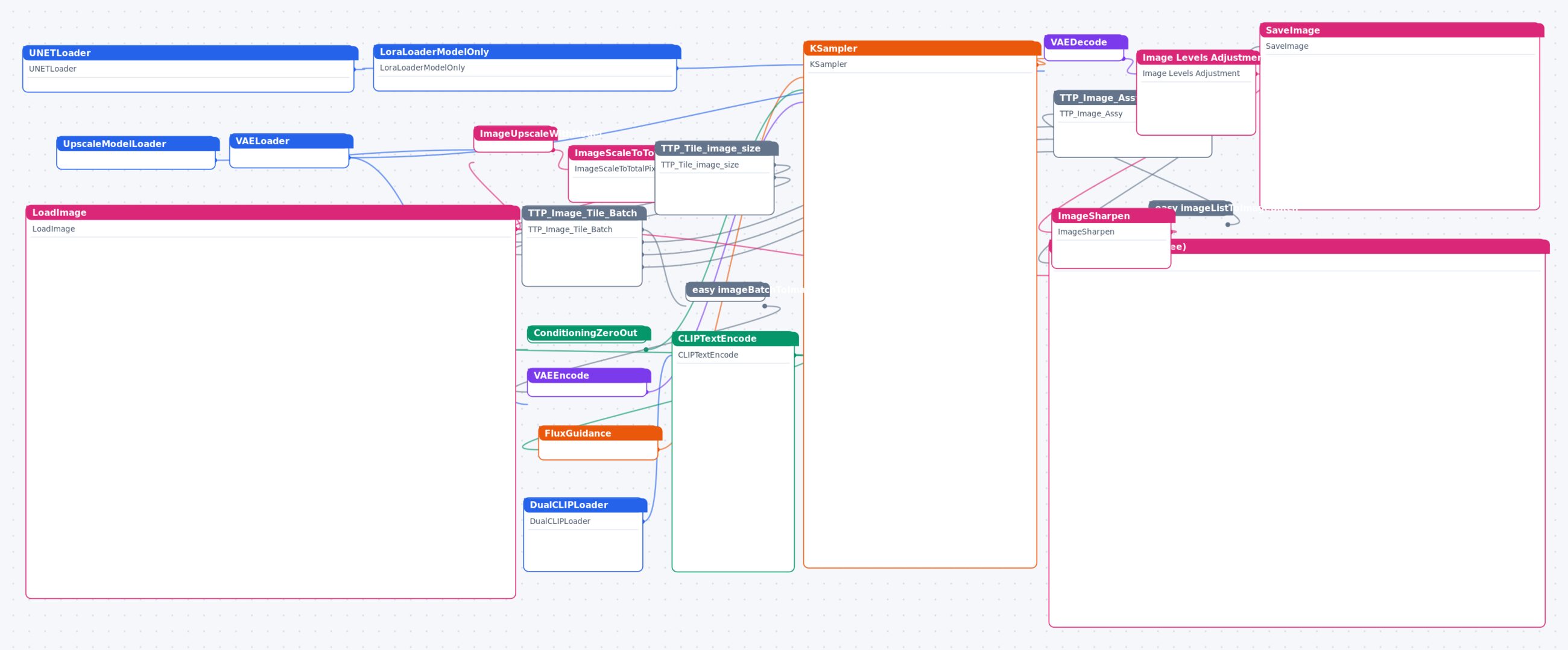Click the CLIPTextEncode label inside node body
This screenshot has height=650, width=1568.
pos(708,355)
